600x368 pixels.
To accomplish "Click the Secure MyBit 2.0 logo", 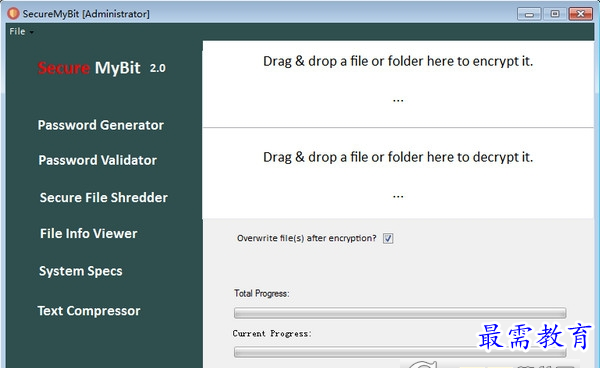I will [x=101, y=68].
